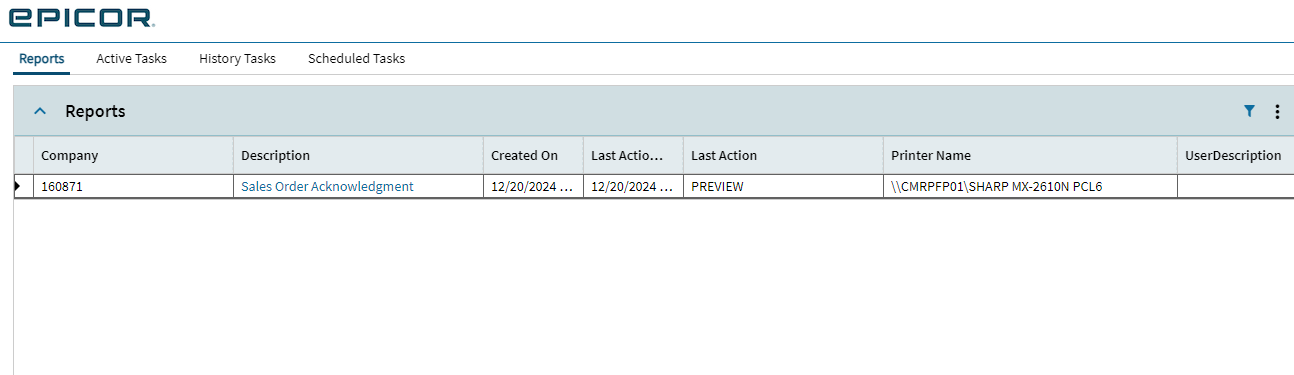Click the SHARP MX-2610N PCL6 printer cell

1030,186
